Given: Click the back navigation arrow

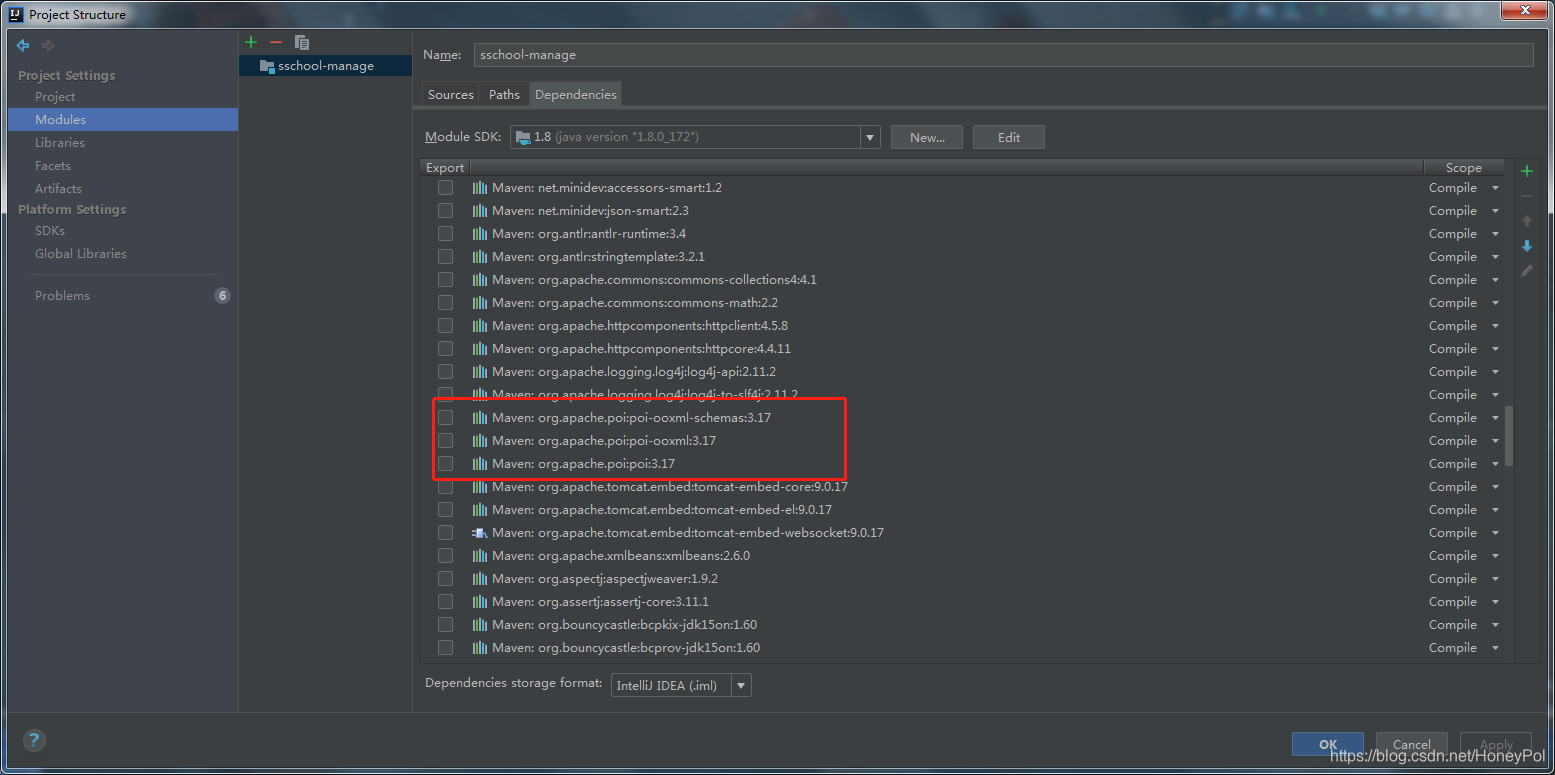Looking at the screenshot, I should [23, 46].
